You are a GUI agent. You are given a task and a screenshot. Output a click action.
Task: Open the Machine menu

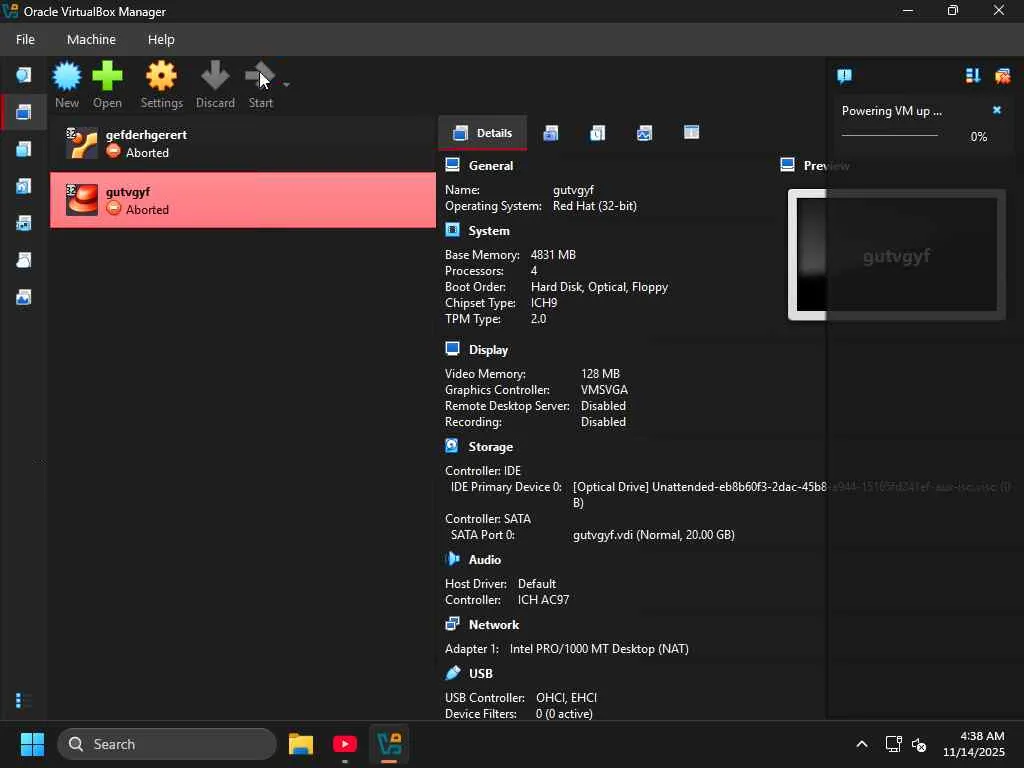tap(91, 40)
